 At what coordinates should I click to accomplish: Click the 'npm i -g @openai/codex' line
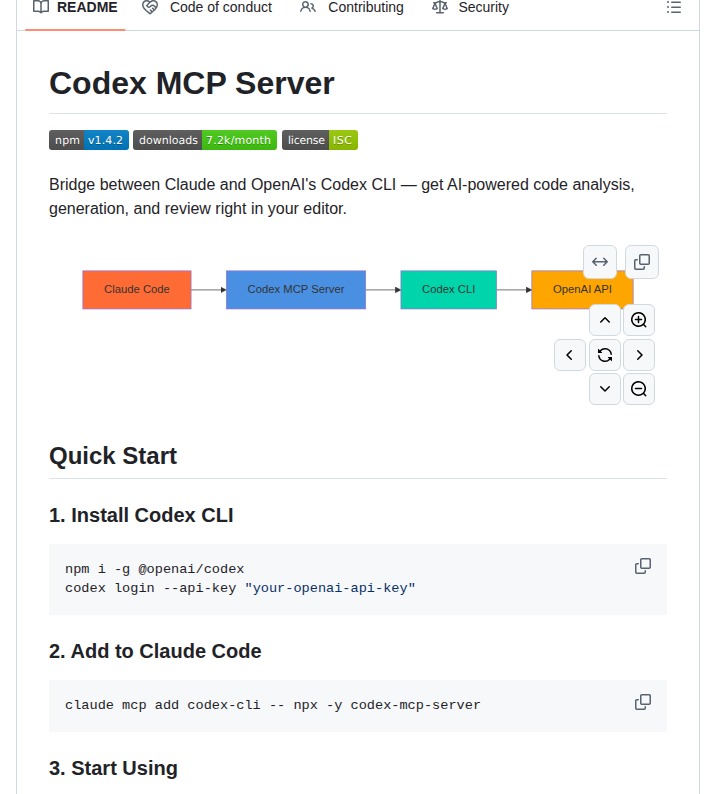[x=154, y=569]
